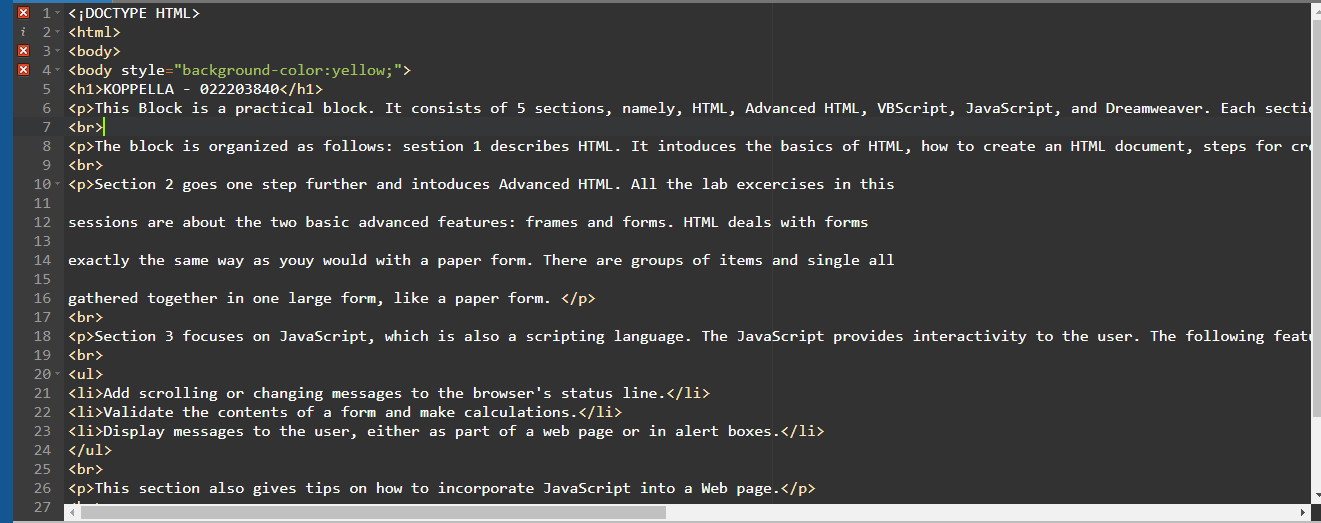Screen dimensions: 1321x523
Task: Click the paragraph starting 'Section 3 focuses on JavaScript'
Action: (x=689, y=336)
